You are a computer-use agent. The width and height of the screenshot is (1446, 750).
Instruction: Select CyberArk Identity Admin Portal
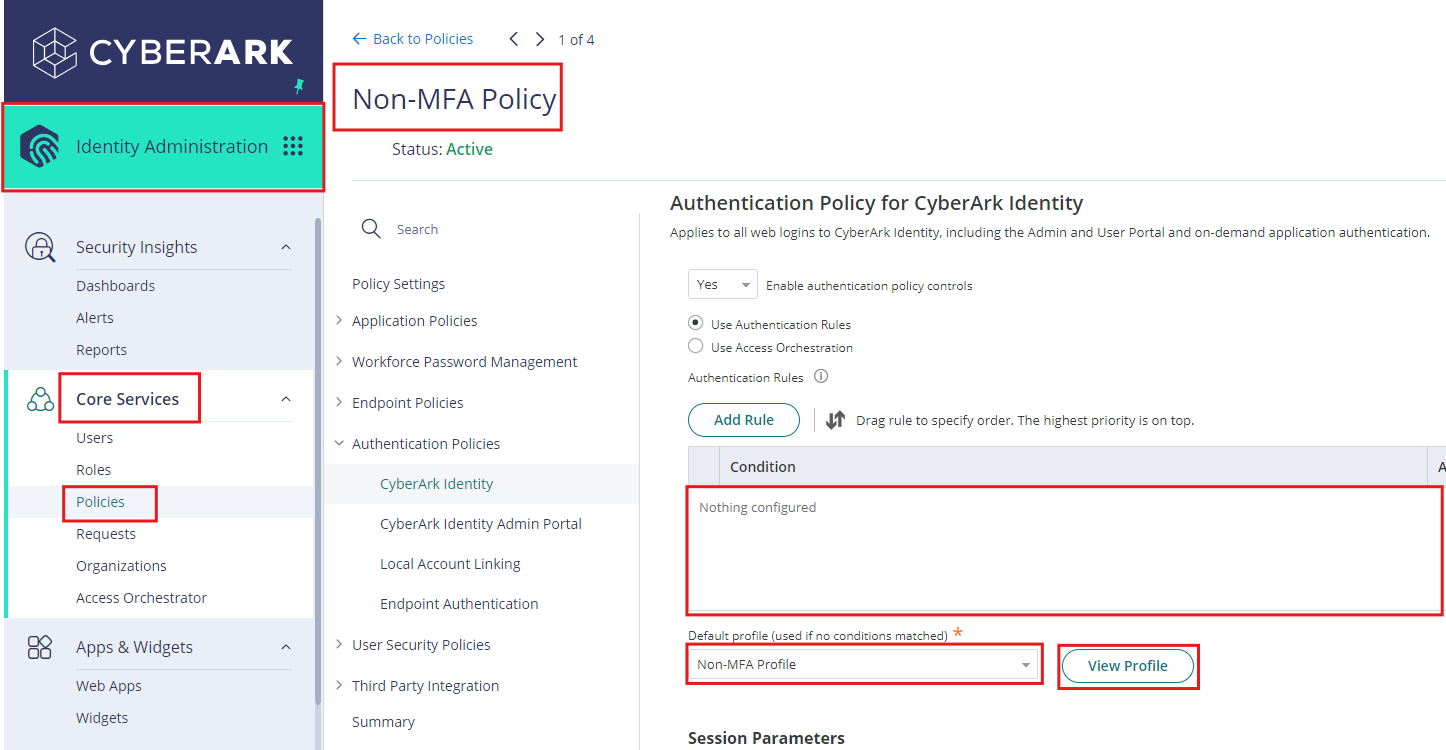coord(481,523)
